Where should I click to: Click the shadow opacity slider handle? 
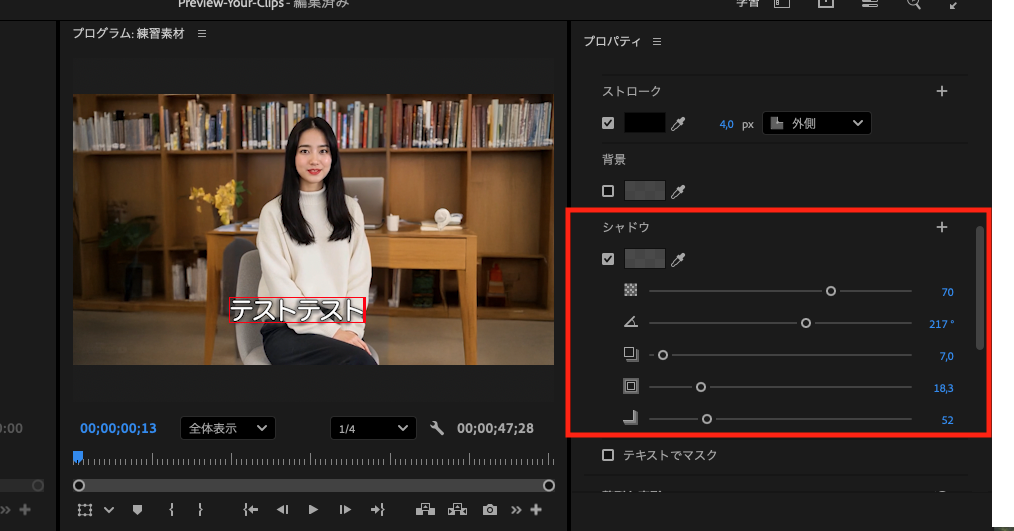point(831,291)
